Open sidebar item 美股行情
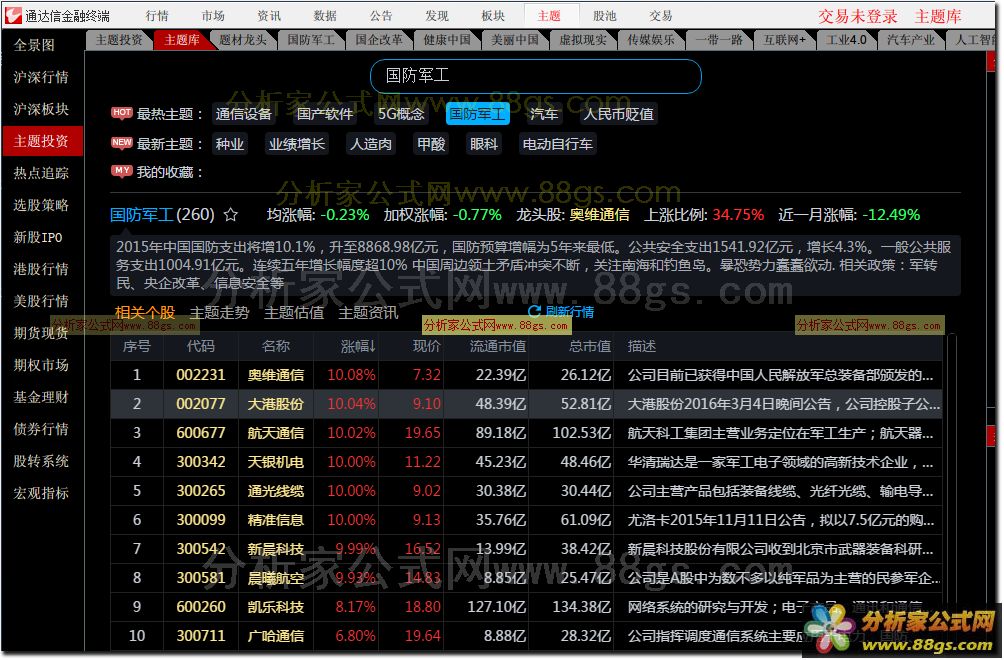The image size is (1004, 660). pyautogui.click(x=42, y=302)
